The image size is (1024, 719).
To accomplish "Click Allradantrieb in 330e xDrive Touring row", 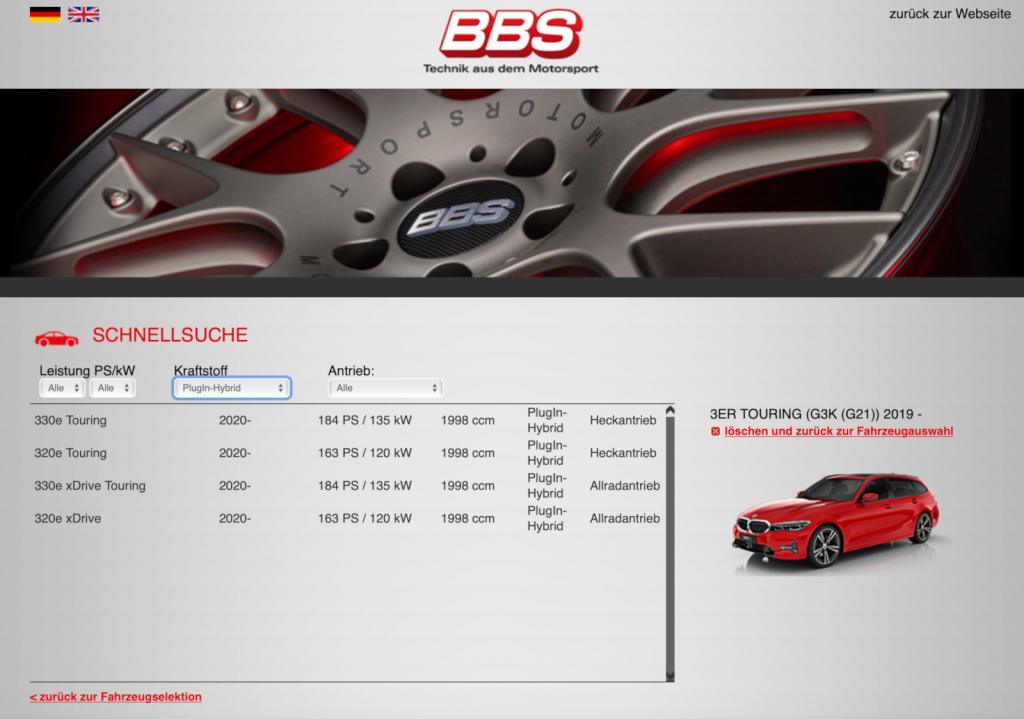I will click(625, 486).
